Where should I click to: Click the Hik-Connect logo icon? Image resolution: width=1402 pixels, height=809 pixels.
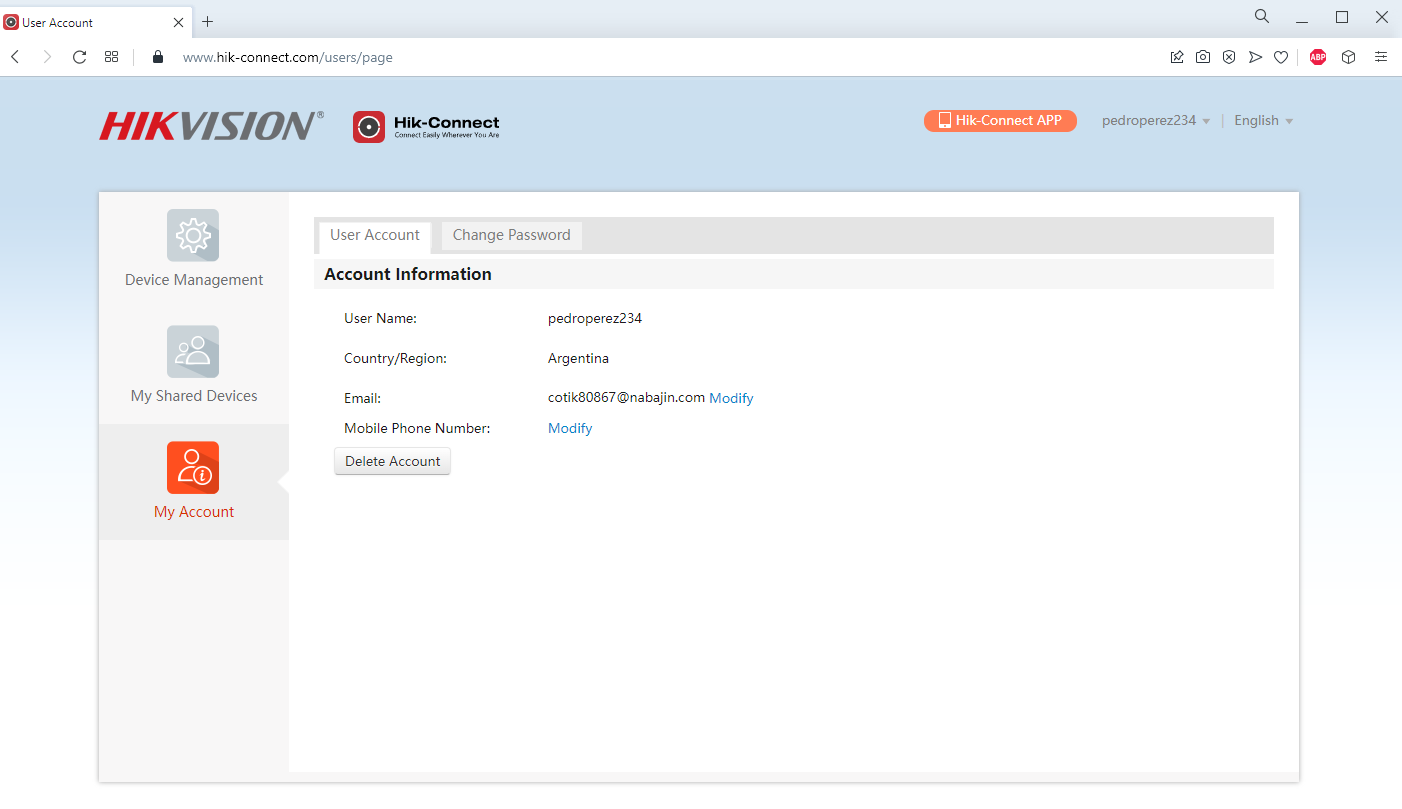point(369,127)
